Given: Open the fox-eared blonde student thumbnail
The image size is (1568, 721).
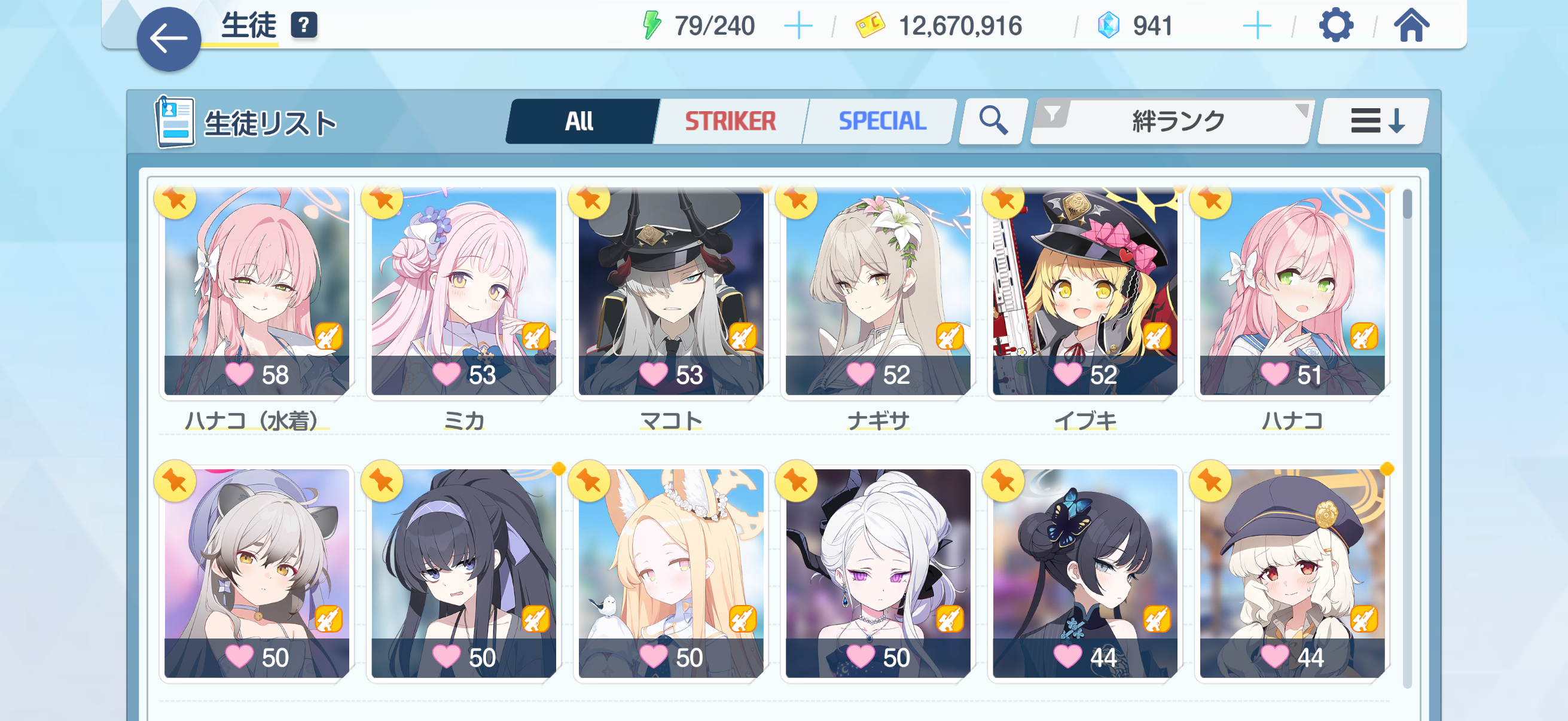Looking at the screenshot, I should (671, 573).
